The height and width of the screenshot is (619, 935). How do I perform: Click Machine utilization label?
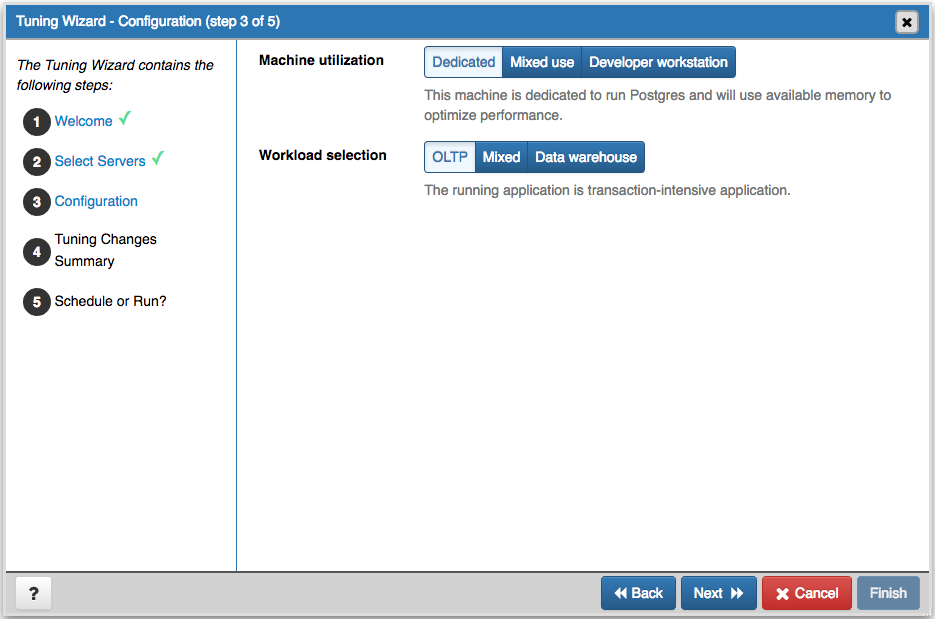pyautogui.click(x=321, y=60)
